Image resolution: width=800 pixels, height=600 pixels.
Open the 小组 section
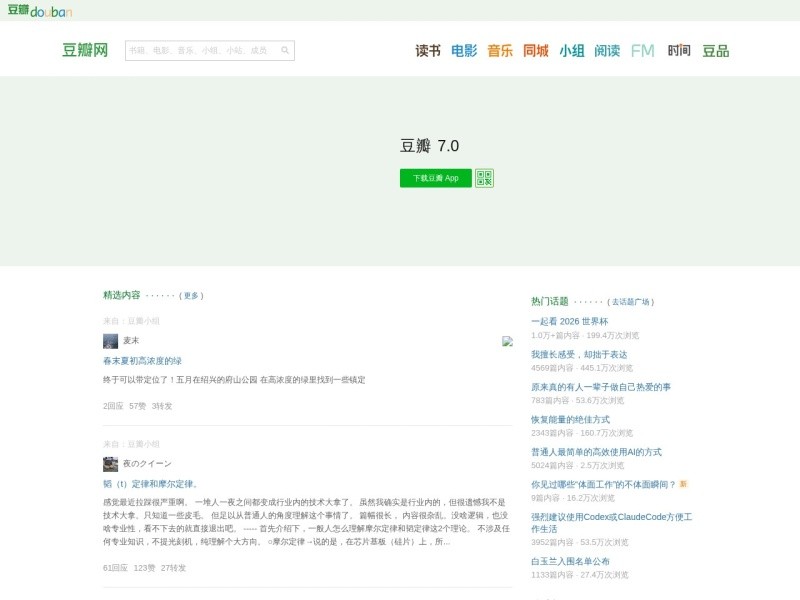[x=571, y=51]
